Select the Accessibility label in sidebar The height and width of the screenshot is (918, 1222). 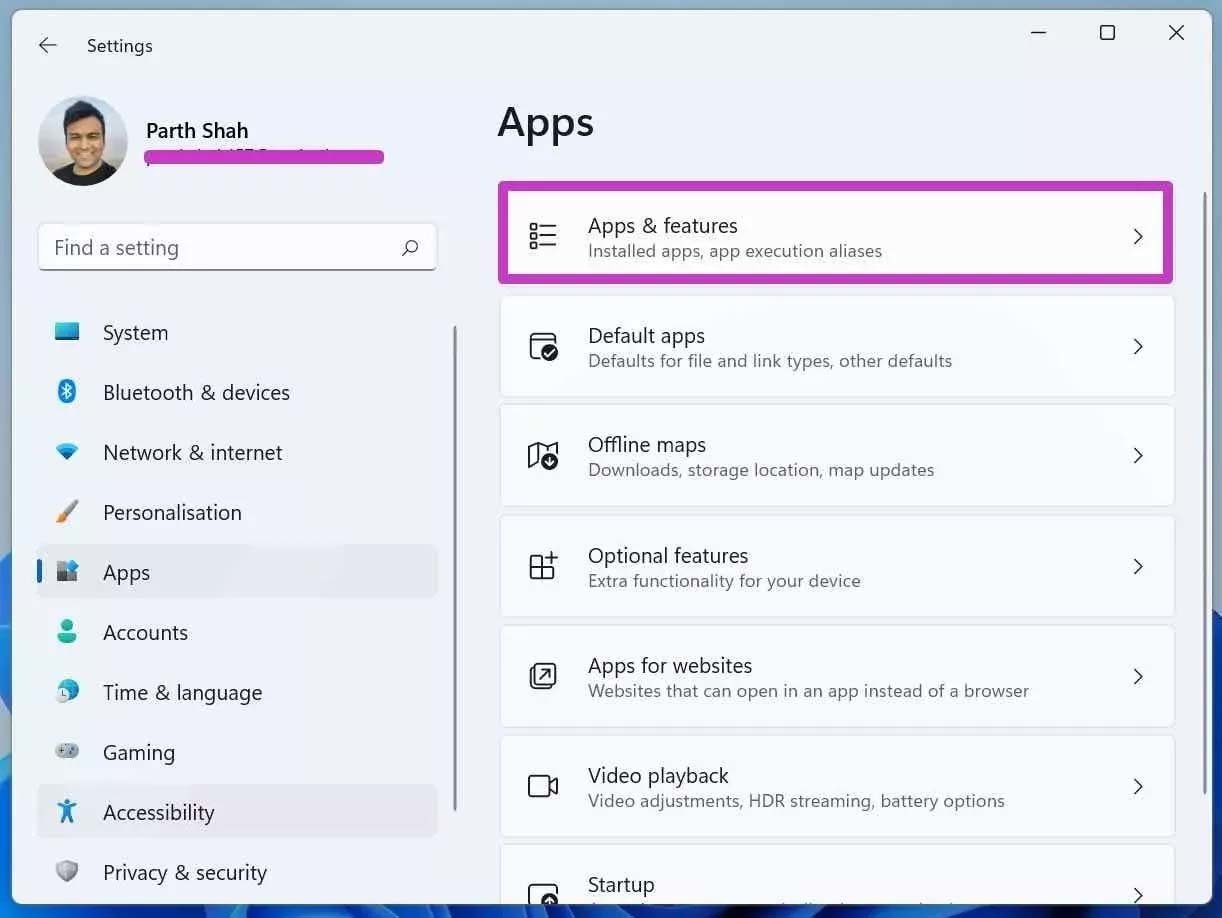pos(158,813)
